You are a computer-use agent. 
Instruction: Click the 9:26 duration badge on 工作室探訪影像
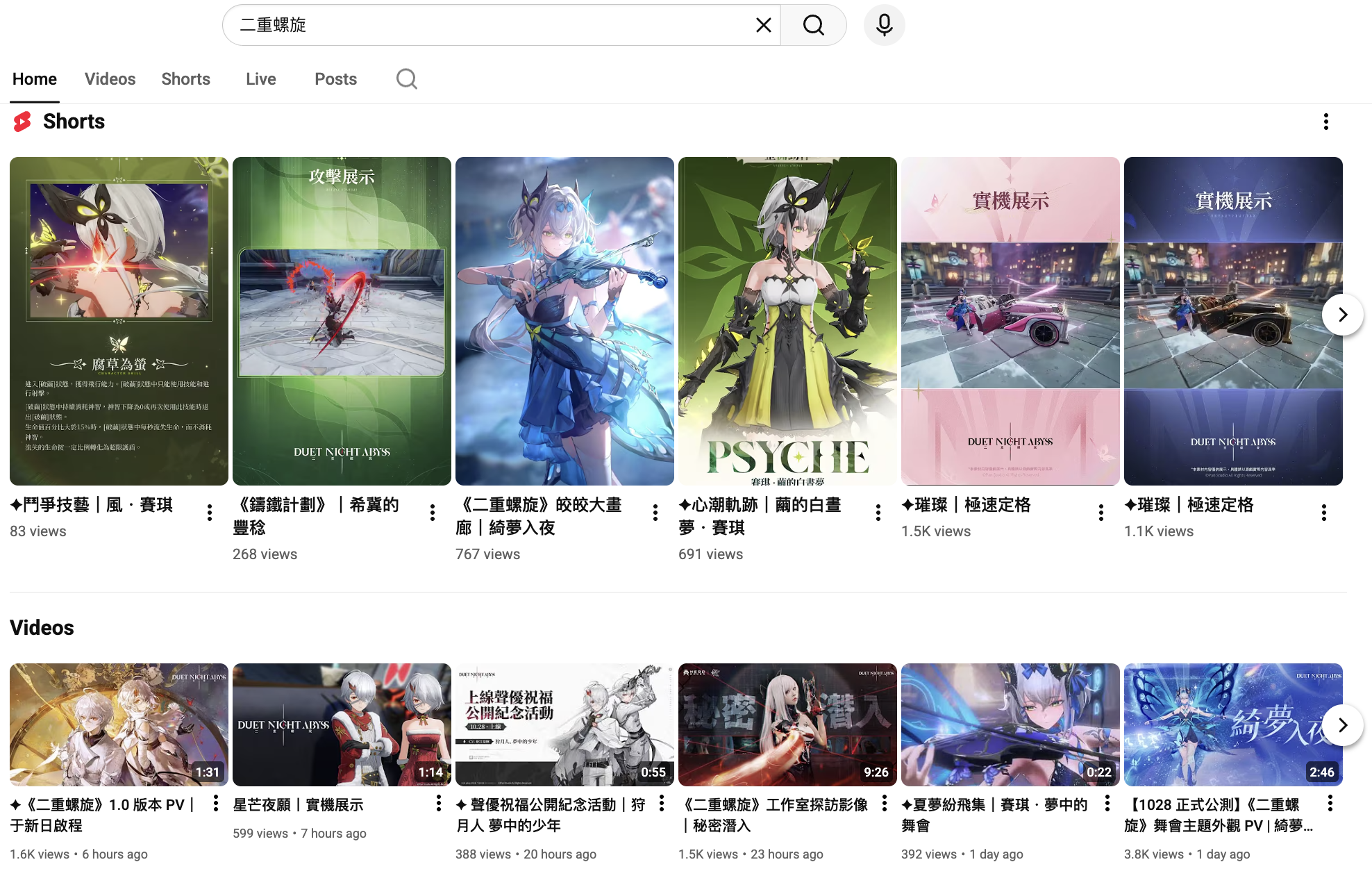876,772
